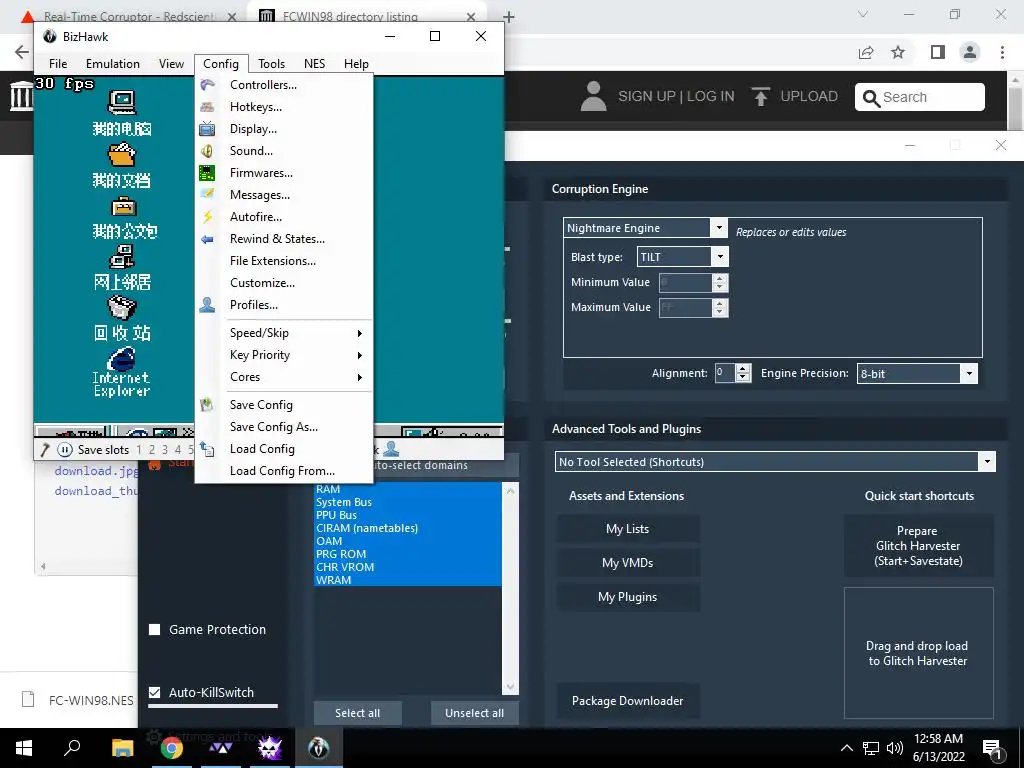Uncheck the Auto-KillSwitch checkbox
The height and width of the screenshot is (768, 1024).
click(155, 692)
